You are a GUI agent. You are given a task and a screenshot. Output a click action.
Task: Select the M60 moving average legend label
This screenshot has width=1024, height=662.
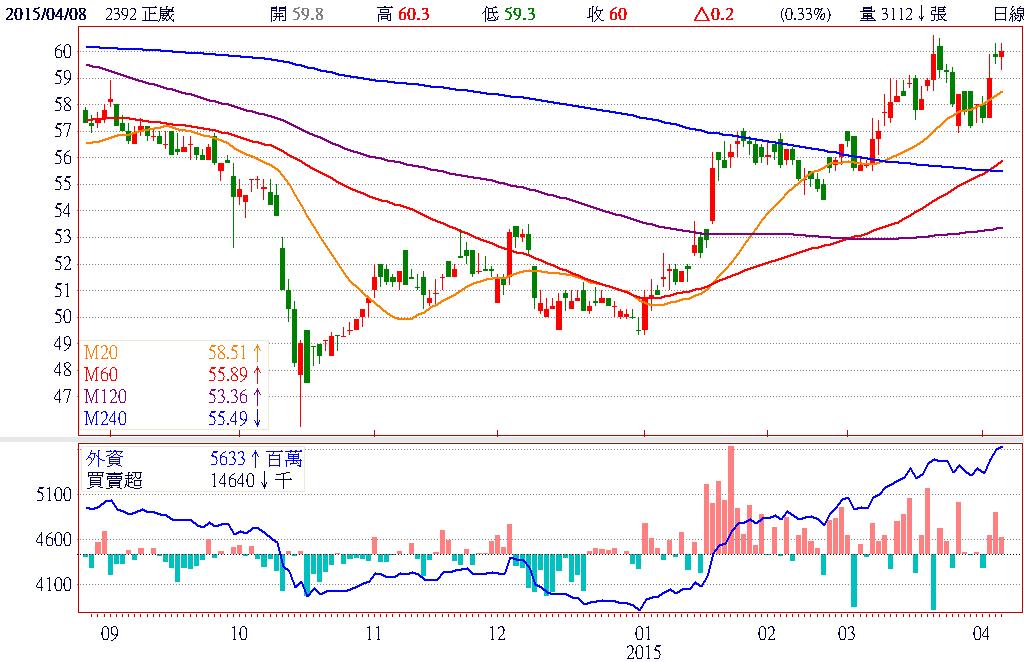[101, 375]
